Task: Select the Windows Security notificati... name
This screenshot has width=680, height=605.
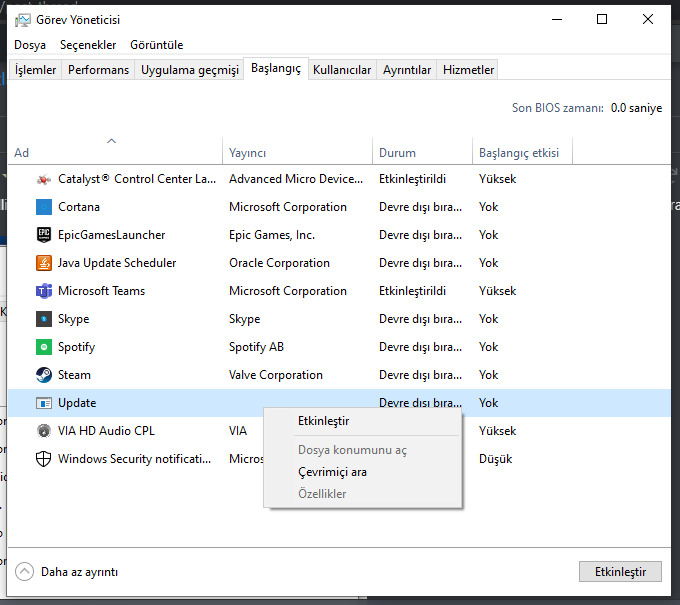Action: [x=134, y=459]
